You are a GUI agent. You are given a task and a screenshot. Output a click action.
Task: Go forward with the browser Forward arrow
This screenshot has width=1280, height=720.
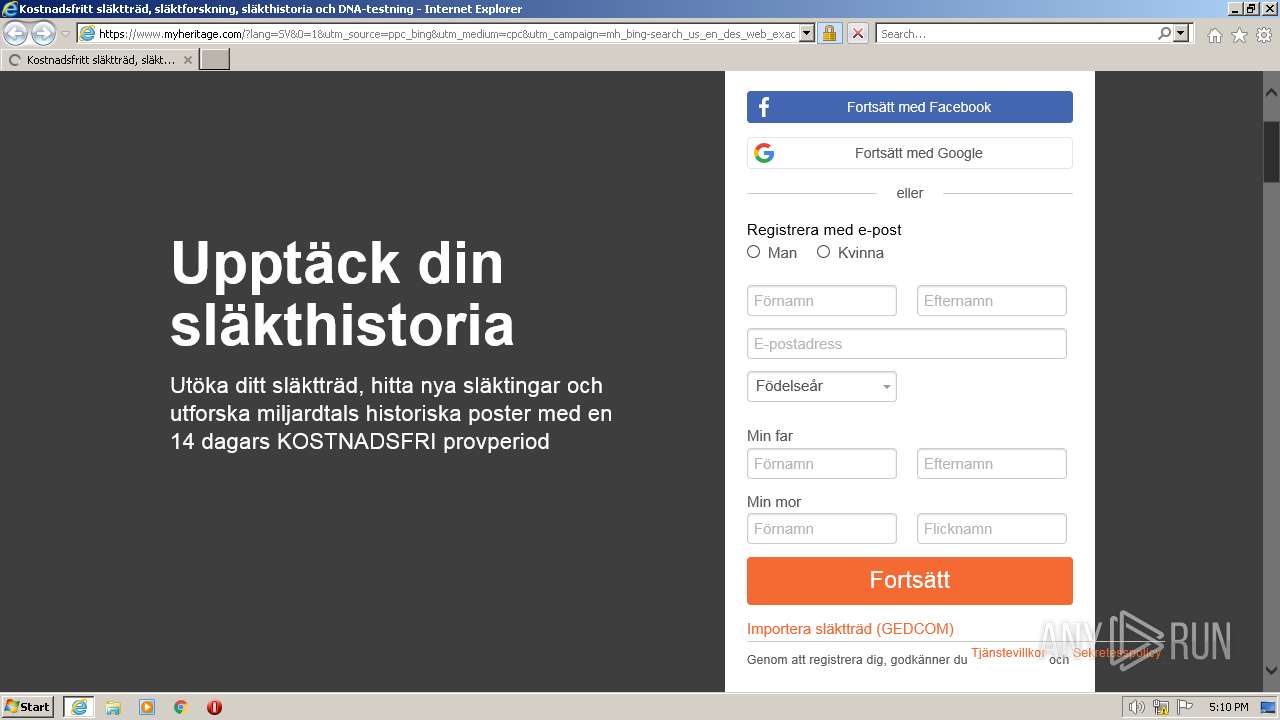pos(43,34)
